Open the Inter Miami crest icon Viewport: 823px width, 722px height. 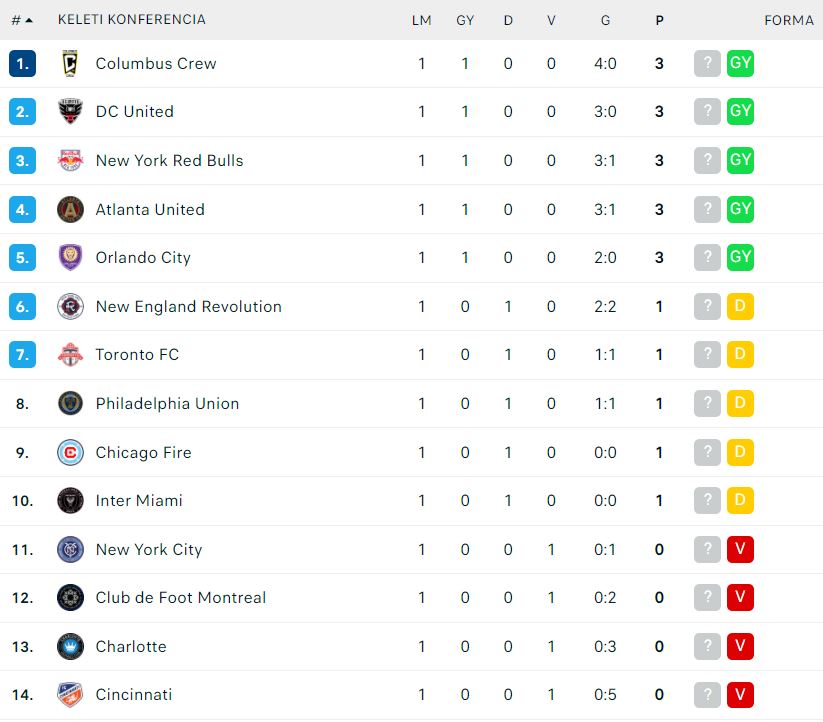(70, 501)
